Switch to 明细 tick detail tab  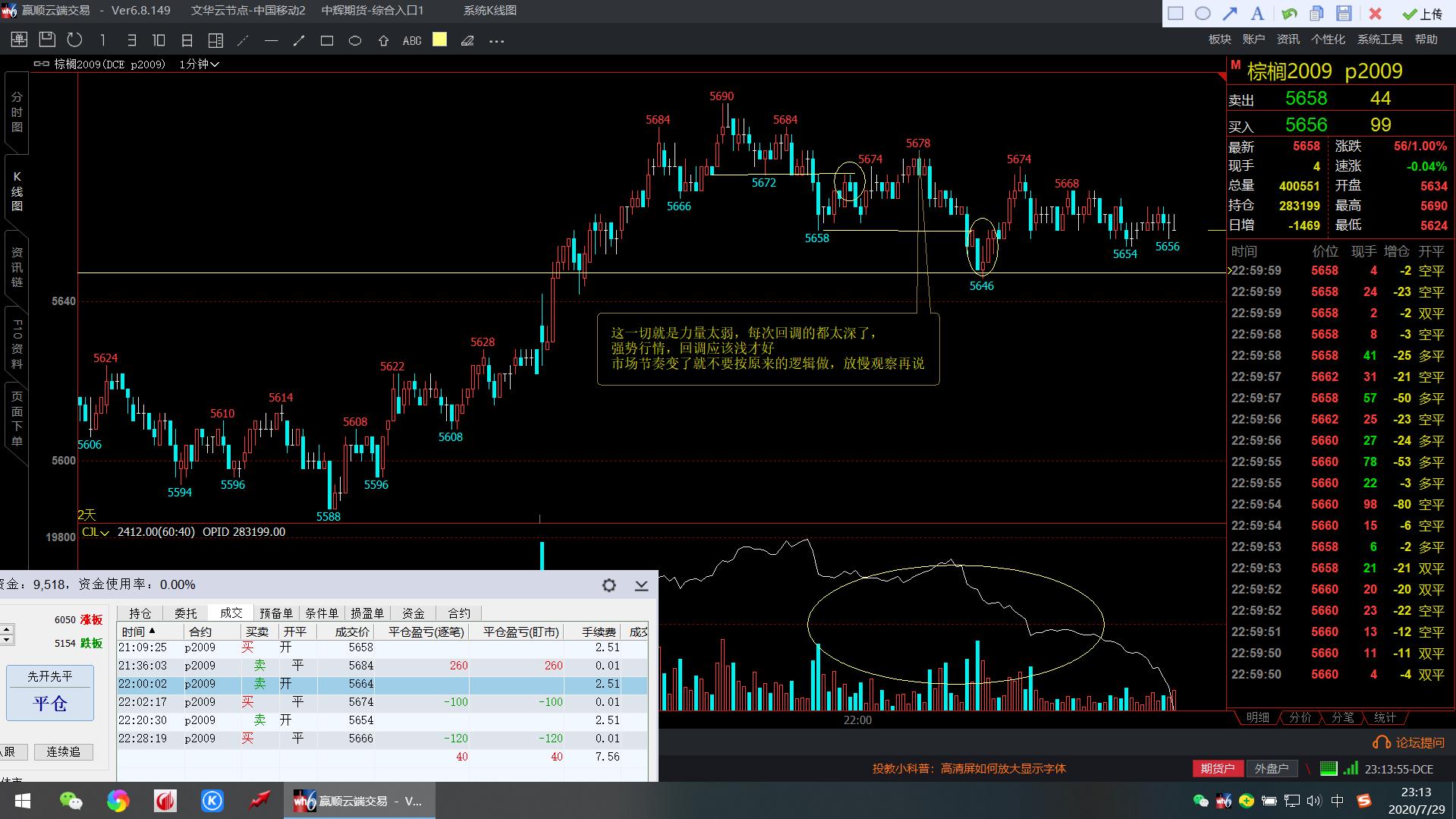click(1257, 717)
